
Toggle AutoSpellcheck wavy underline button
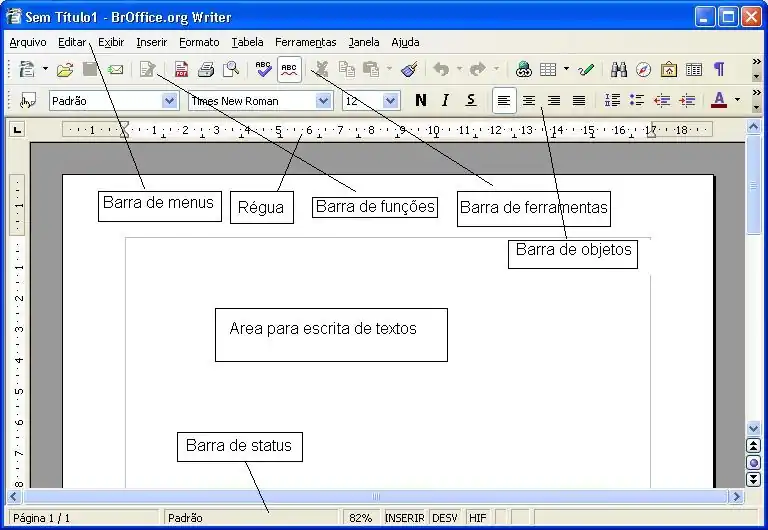pos(289,69)
